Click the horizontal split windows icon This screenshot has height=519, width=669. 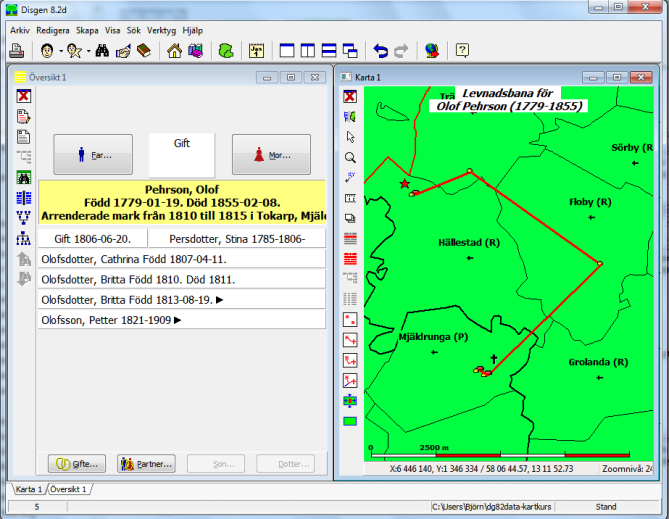pos(329,51)
